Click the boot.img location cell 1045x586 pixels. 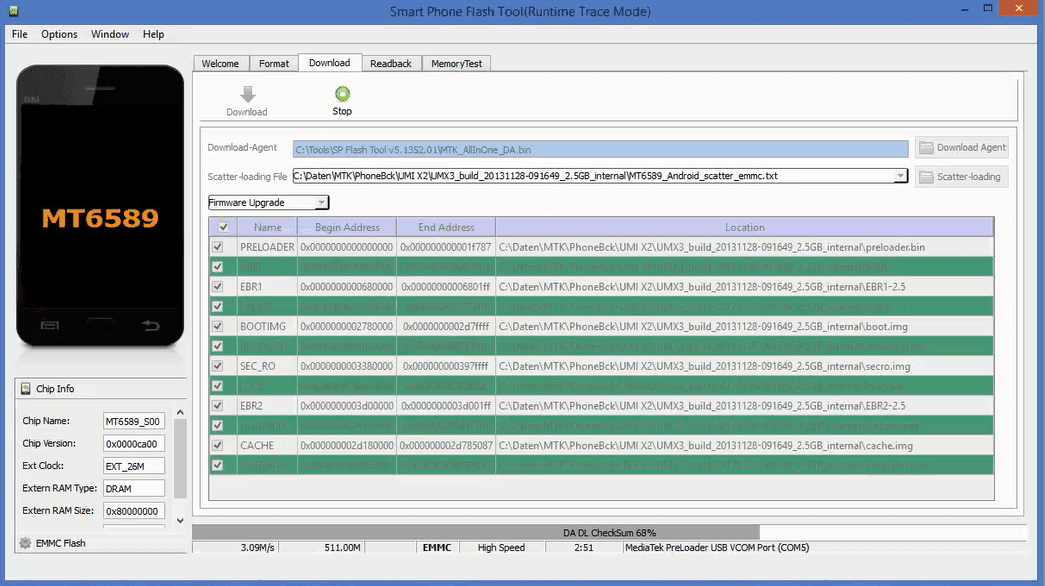744,326
